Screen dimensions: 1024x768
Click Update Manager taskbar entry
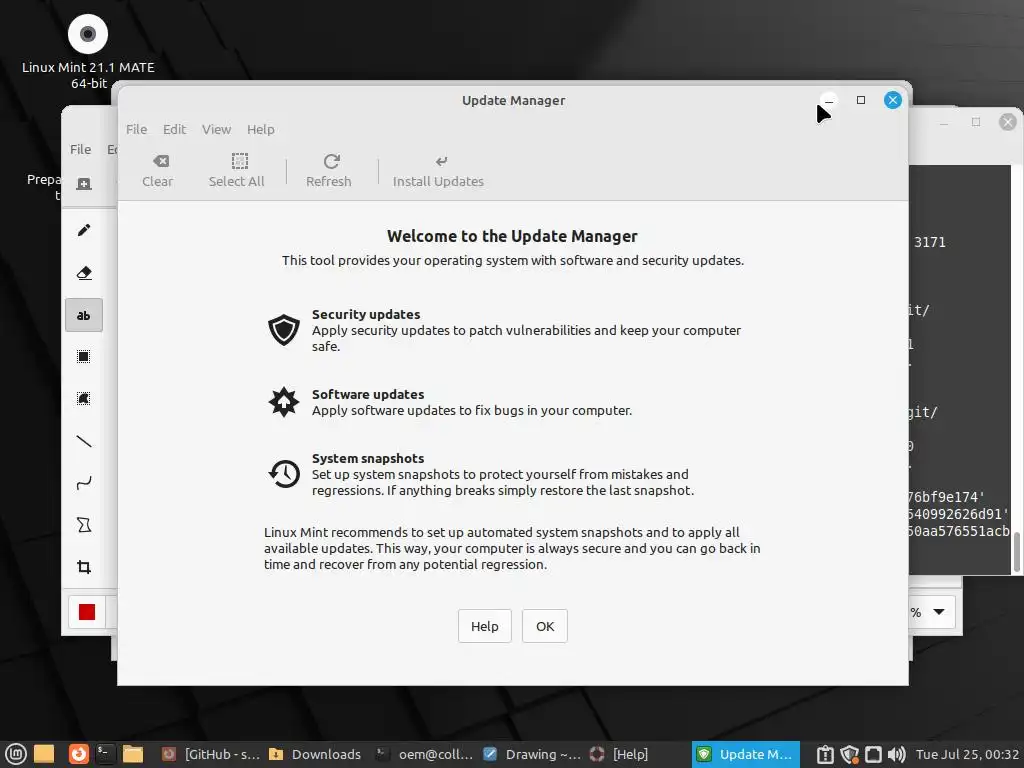pyautogui.click(x=745, y=754)
